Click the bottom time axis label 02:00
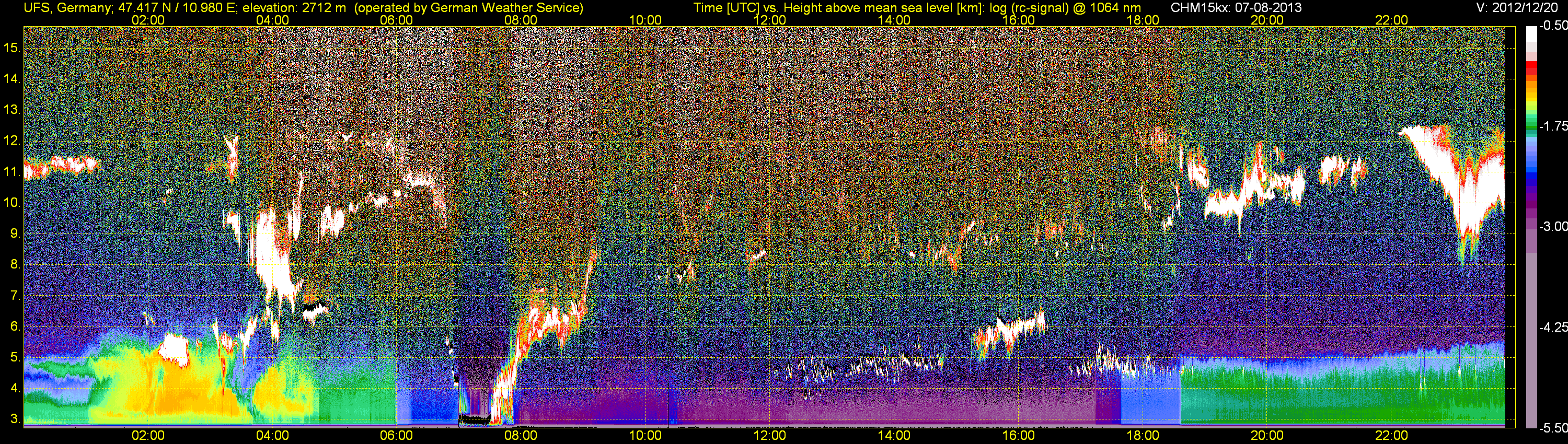This screenshot has height=444, width=1568. (x=148, y=436)
